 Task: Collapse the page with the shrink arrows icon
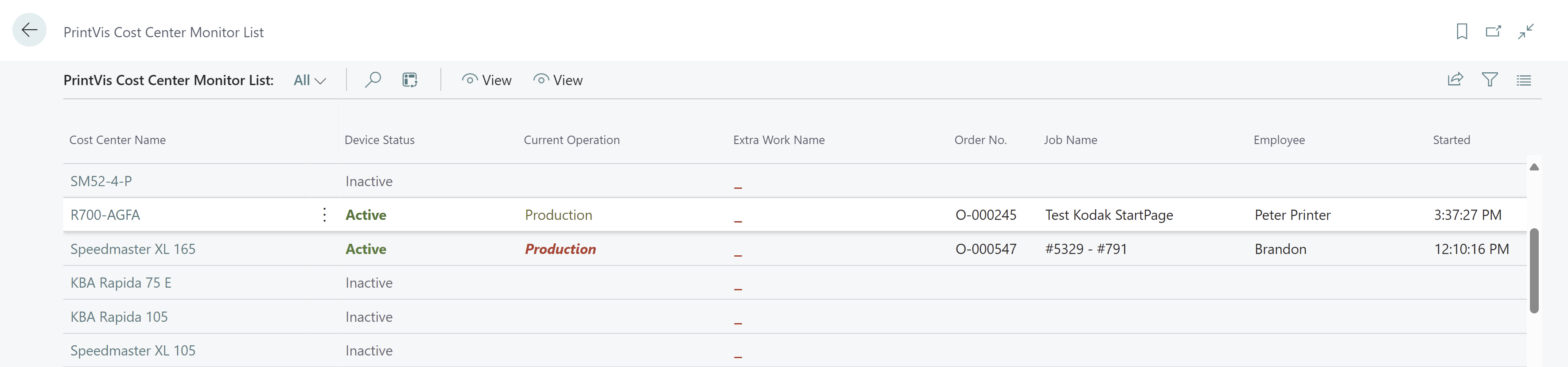tap(1525, 31)
